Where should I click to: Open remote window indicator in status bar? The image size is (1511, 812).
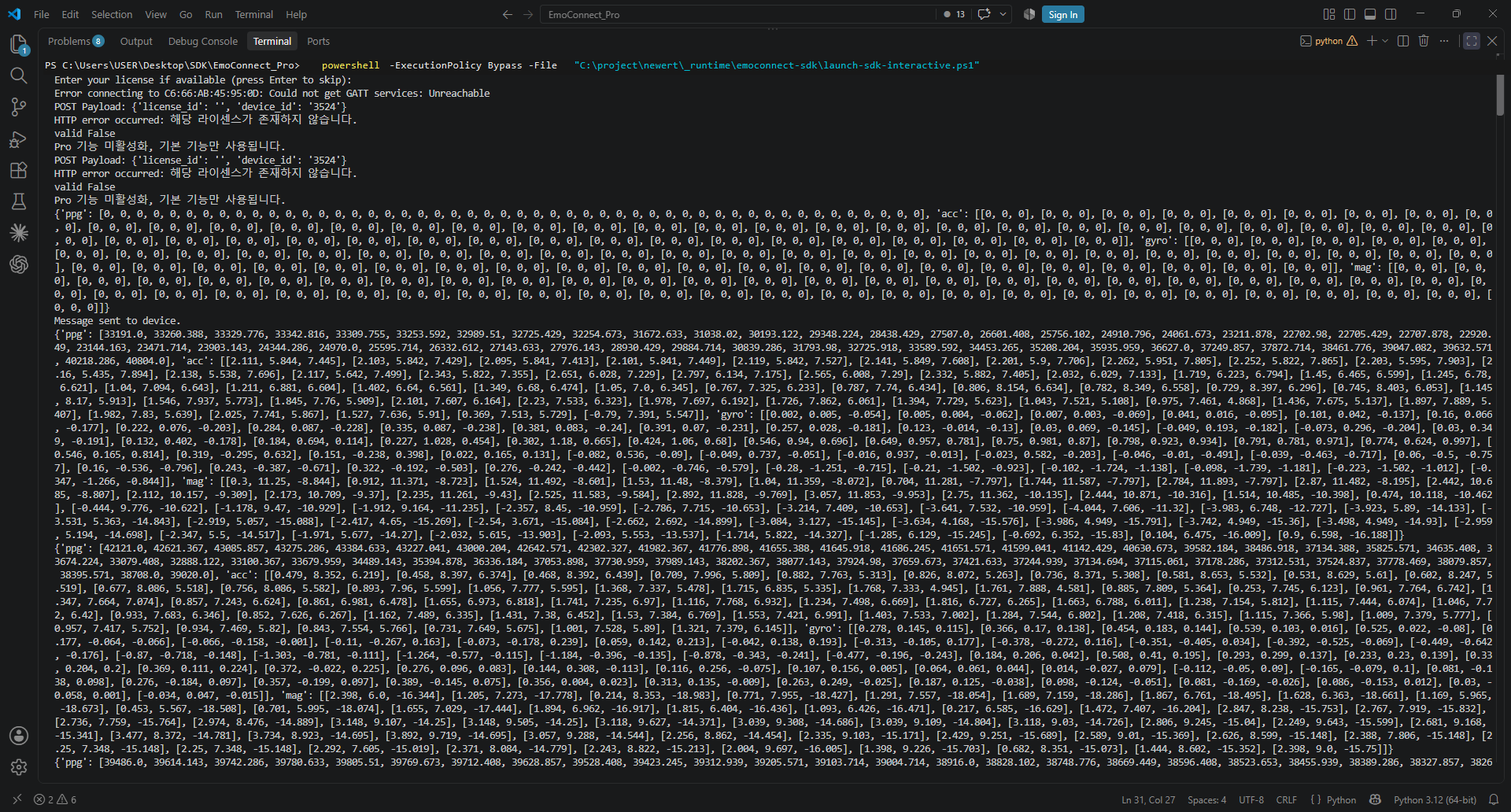[17, 799]
